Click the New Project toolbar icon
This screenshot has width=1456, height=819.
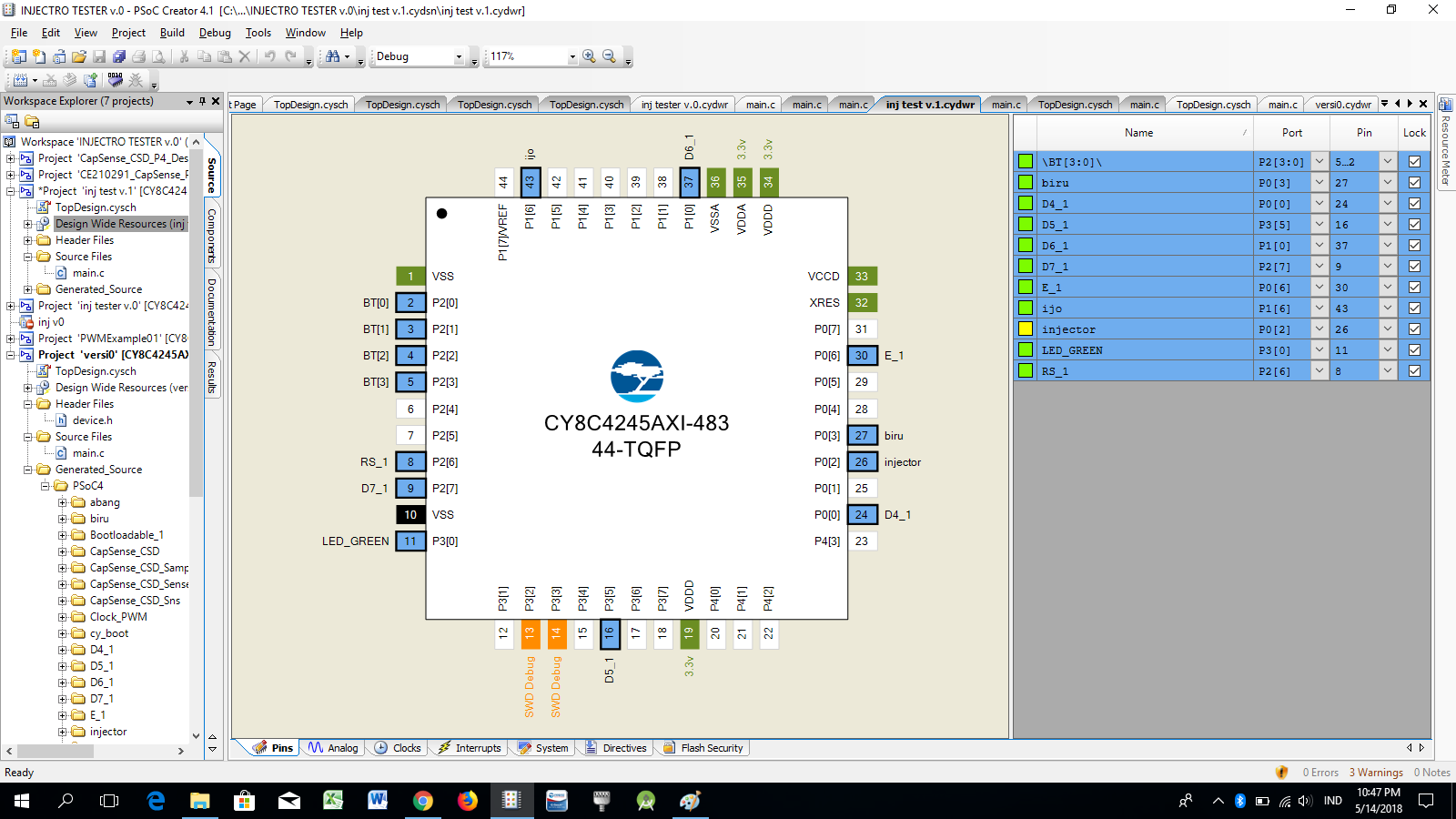[x=18, y=56]
